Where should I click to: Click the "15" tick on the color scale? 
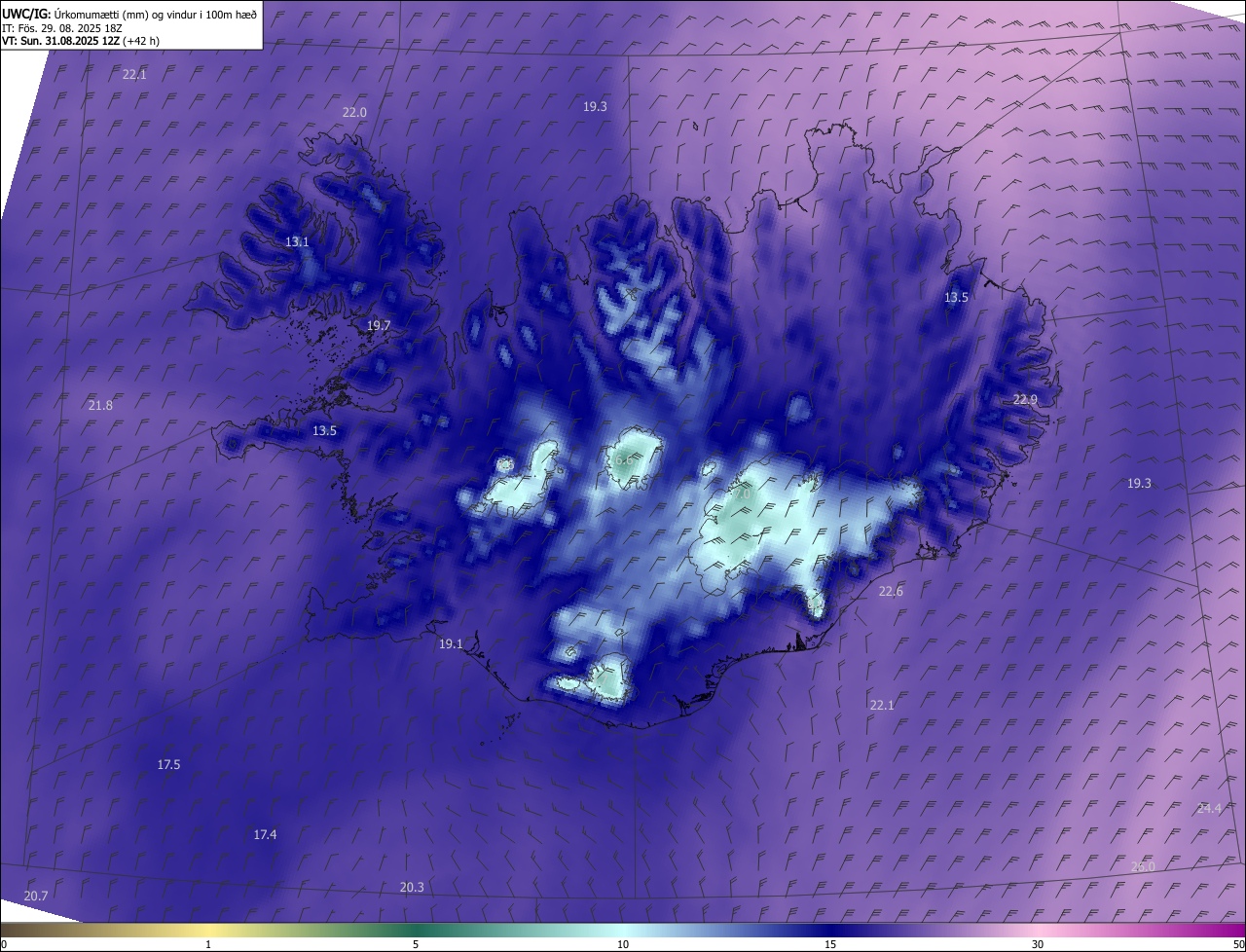click(830, 944)
